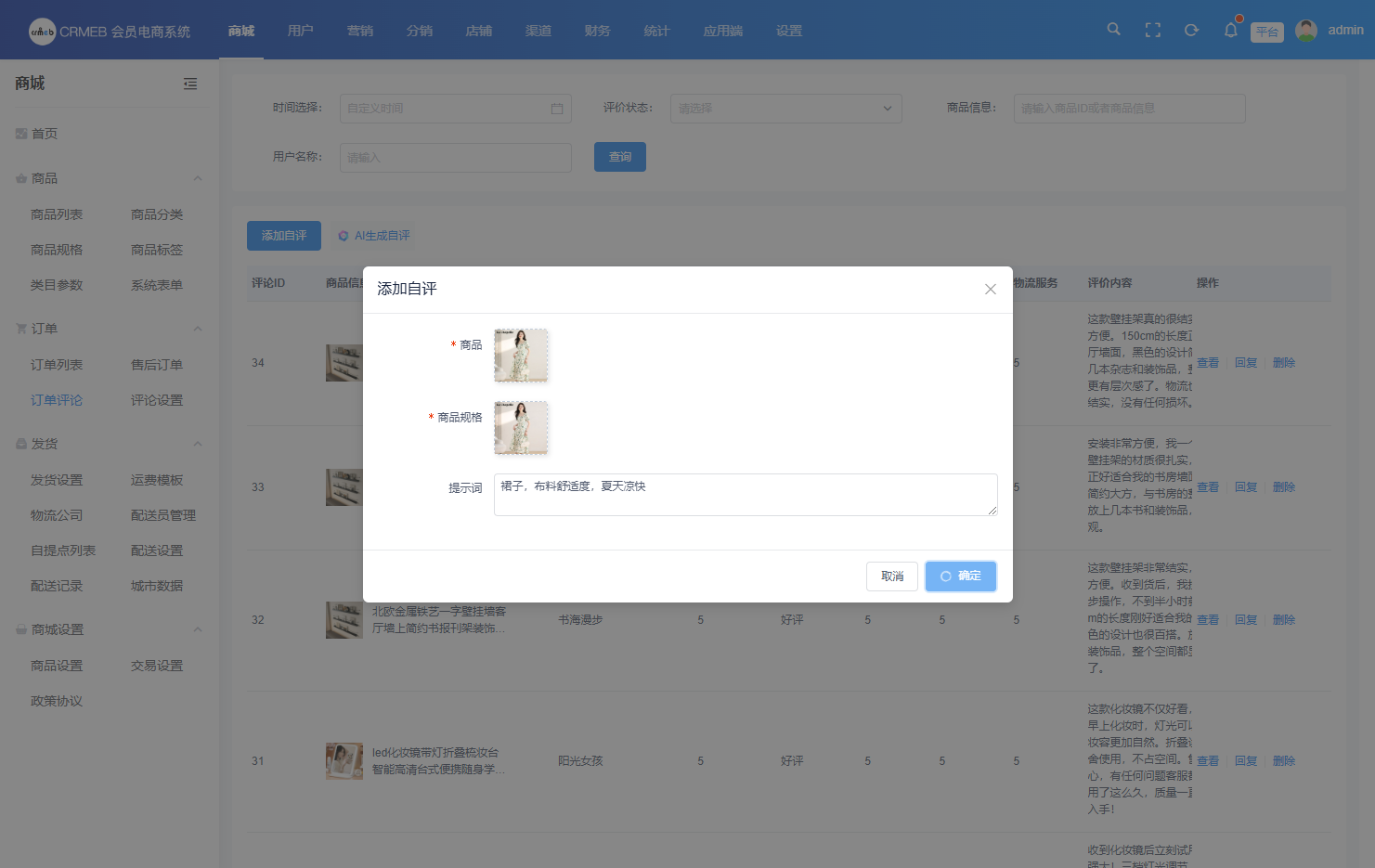Click the search magnifier icon in header
The width and height of the screenshot is (1375, 868).
(x=1113, y=30)
